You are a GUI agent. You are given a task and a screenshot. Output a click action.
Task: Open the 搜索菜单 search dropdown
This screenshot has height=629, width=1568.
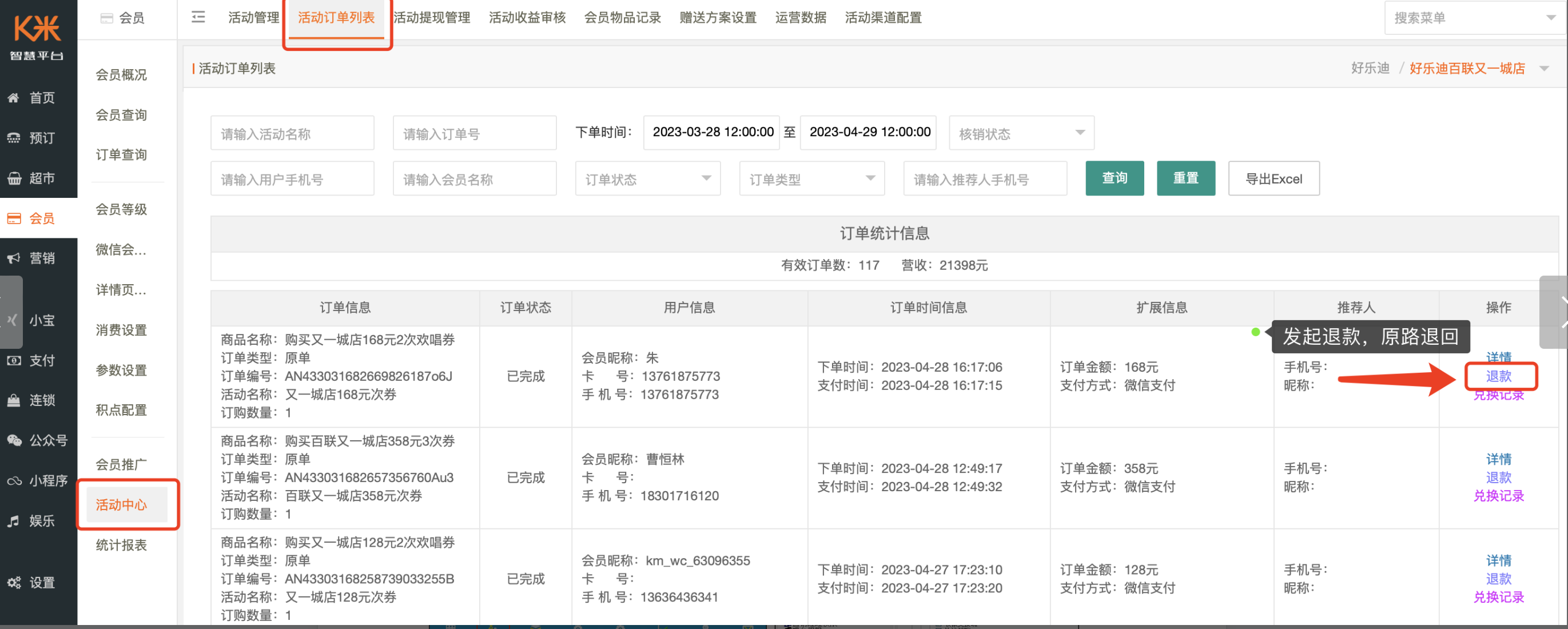pyautogui.click(x=1475, y=18)
